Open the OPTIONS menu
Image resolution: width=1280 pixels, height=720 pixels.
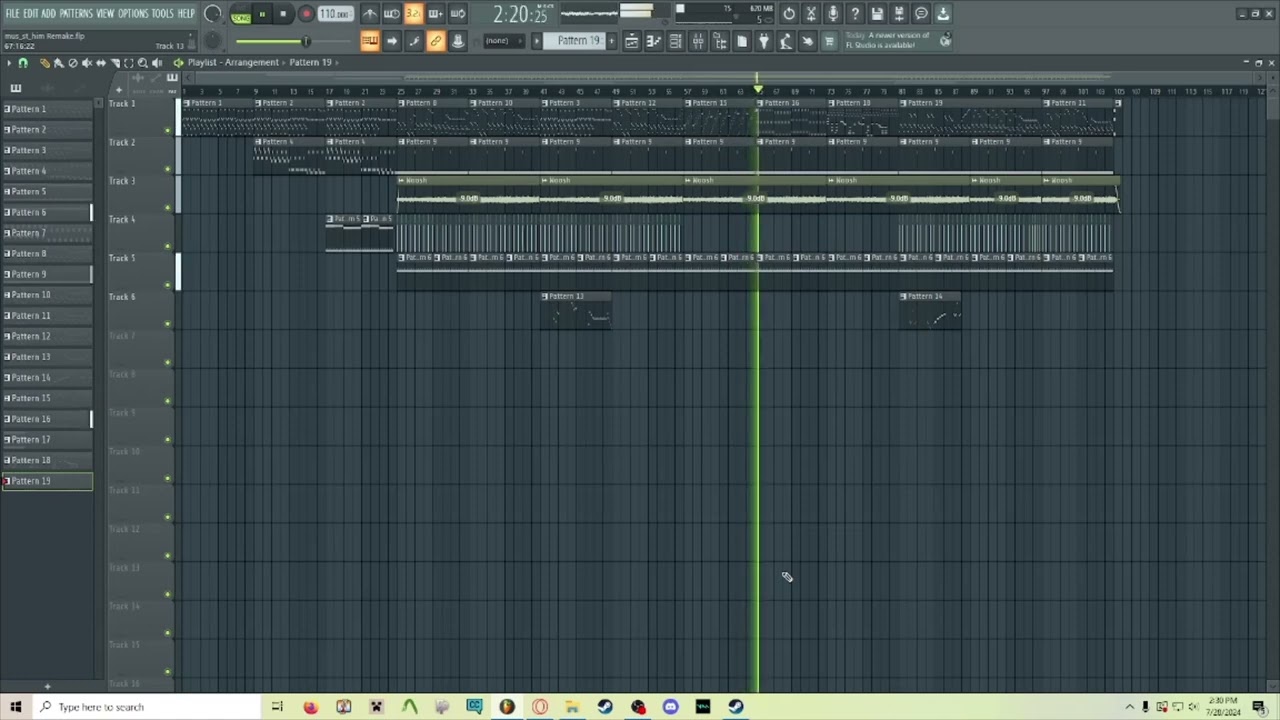(133, 14)
